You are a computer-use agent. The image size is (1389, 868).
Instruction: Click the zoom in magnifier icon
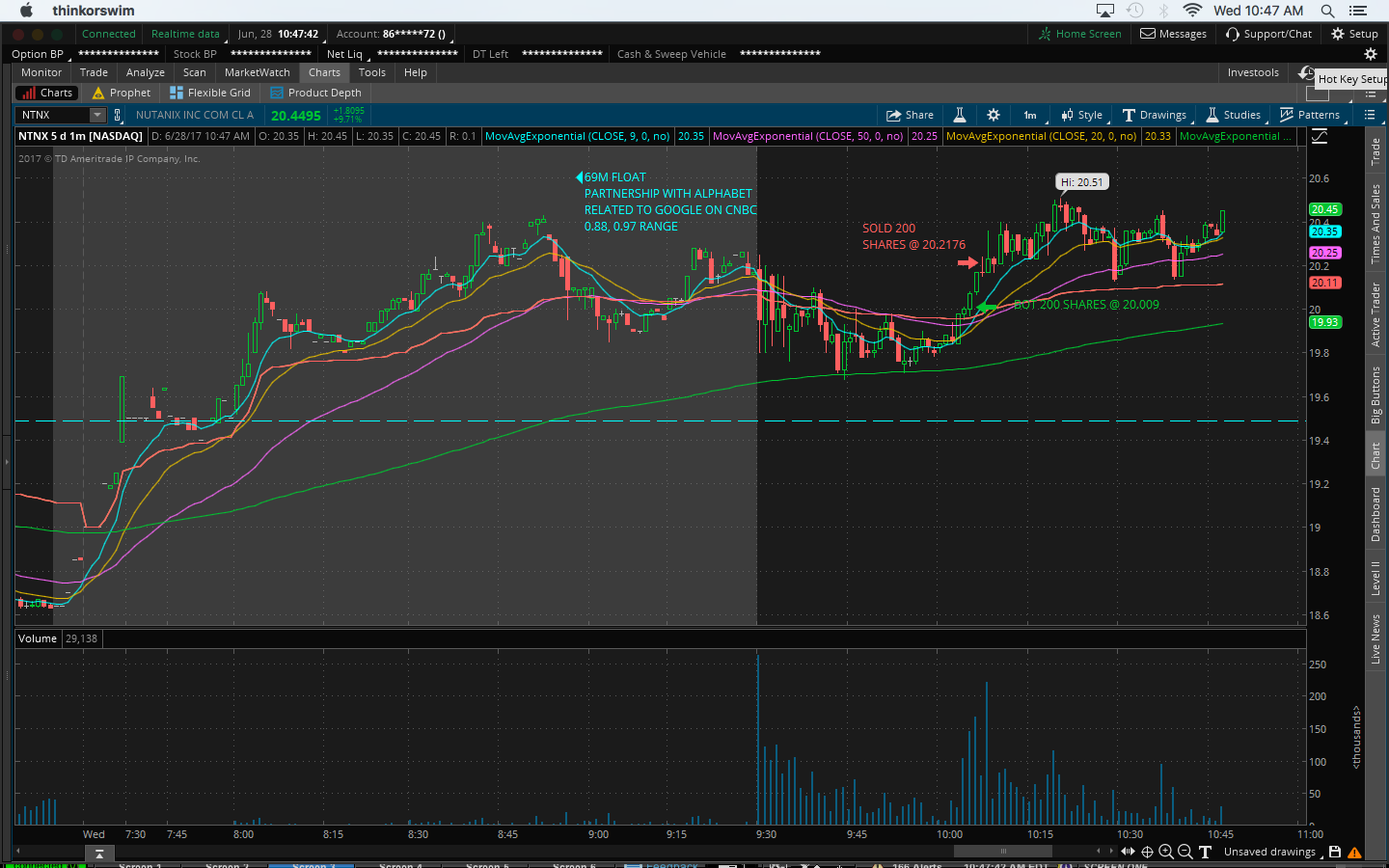point(1166,852)
